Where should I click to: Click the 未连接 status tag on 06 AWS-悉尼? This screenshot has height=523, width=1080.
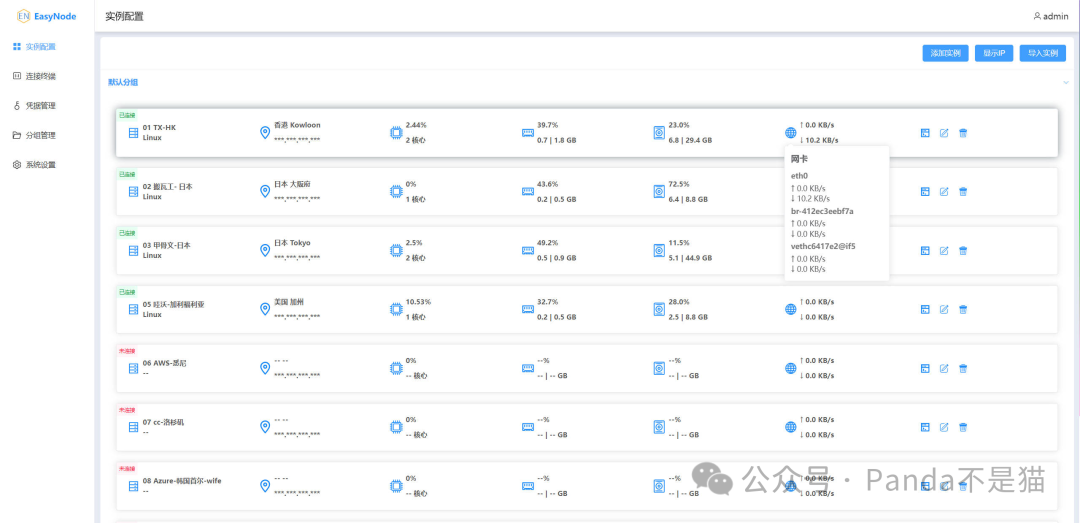(x=127, y=351)
